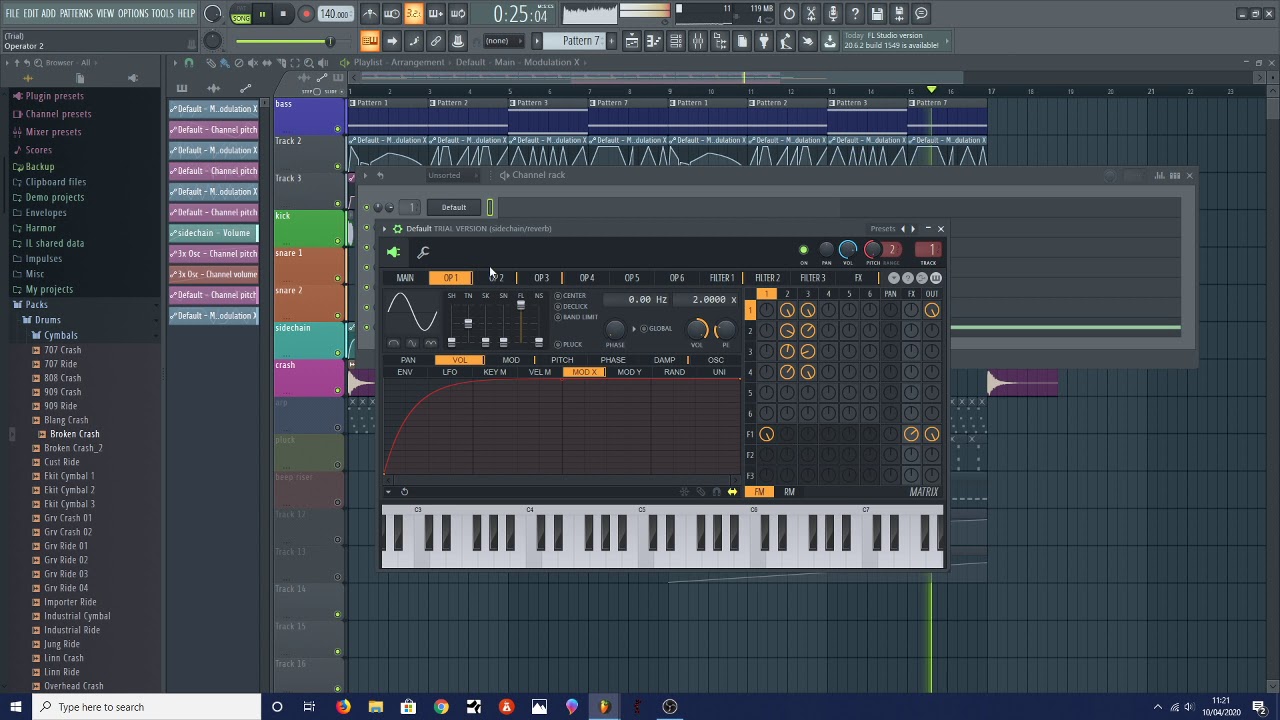Open Google Chrome from the taskbar
1280x720 pixels.
click(441, 707)
